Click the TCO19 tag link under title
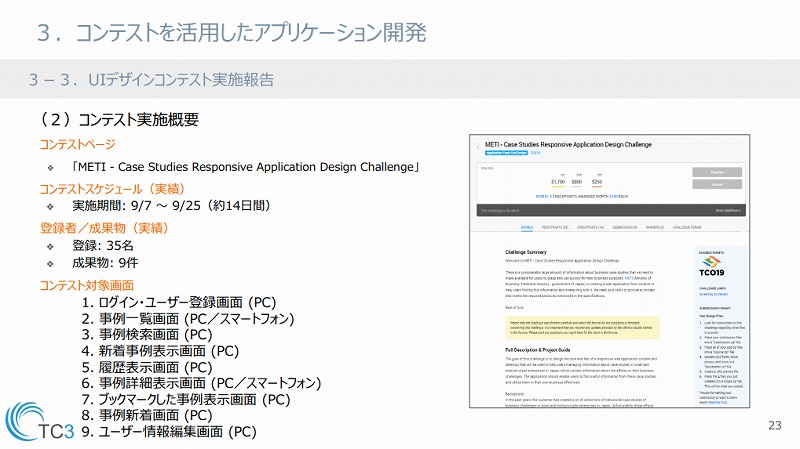Screen dimensions: 800x449 click(x=535, y=153)
